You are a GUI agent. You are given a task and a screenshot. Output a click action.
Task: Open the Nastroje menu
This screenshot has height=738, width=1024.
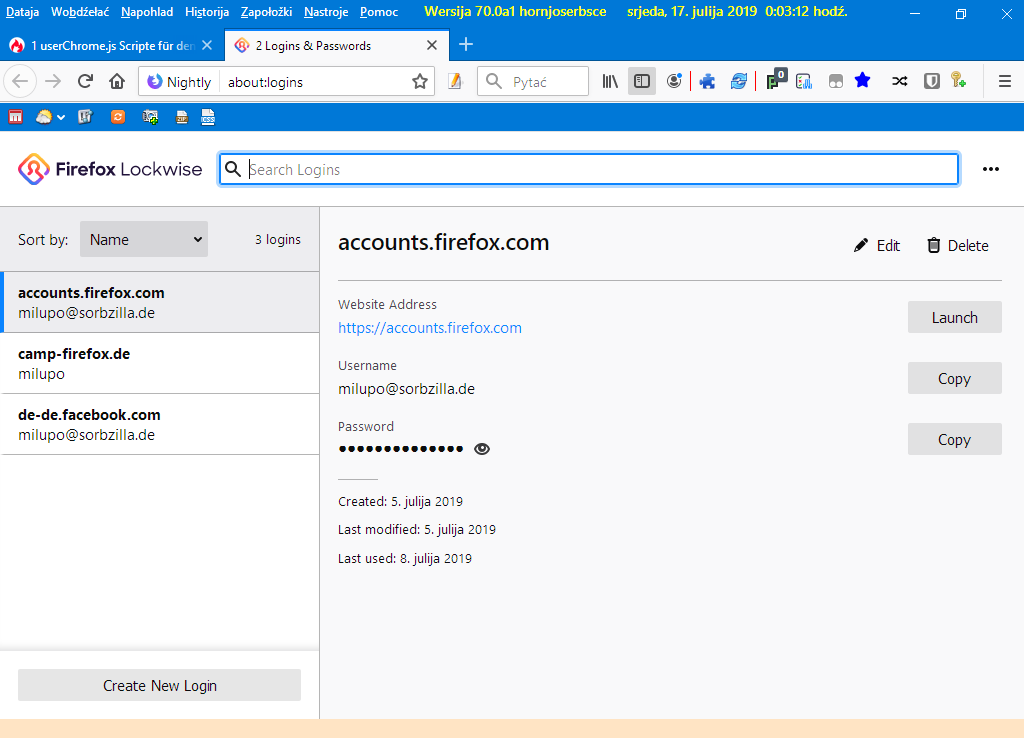click(x=326, y=12)
